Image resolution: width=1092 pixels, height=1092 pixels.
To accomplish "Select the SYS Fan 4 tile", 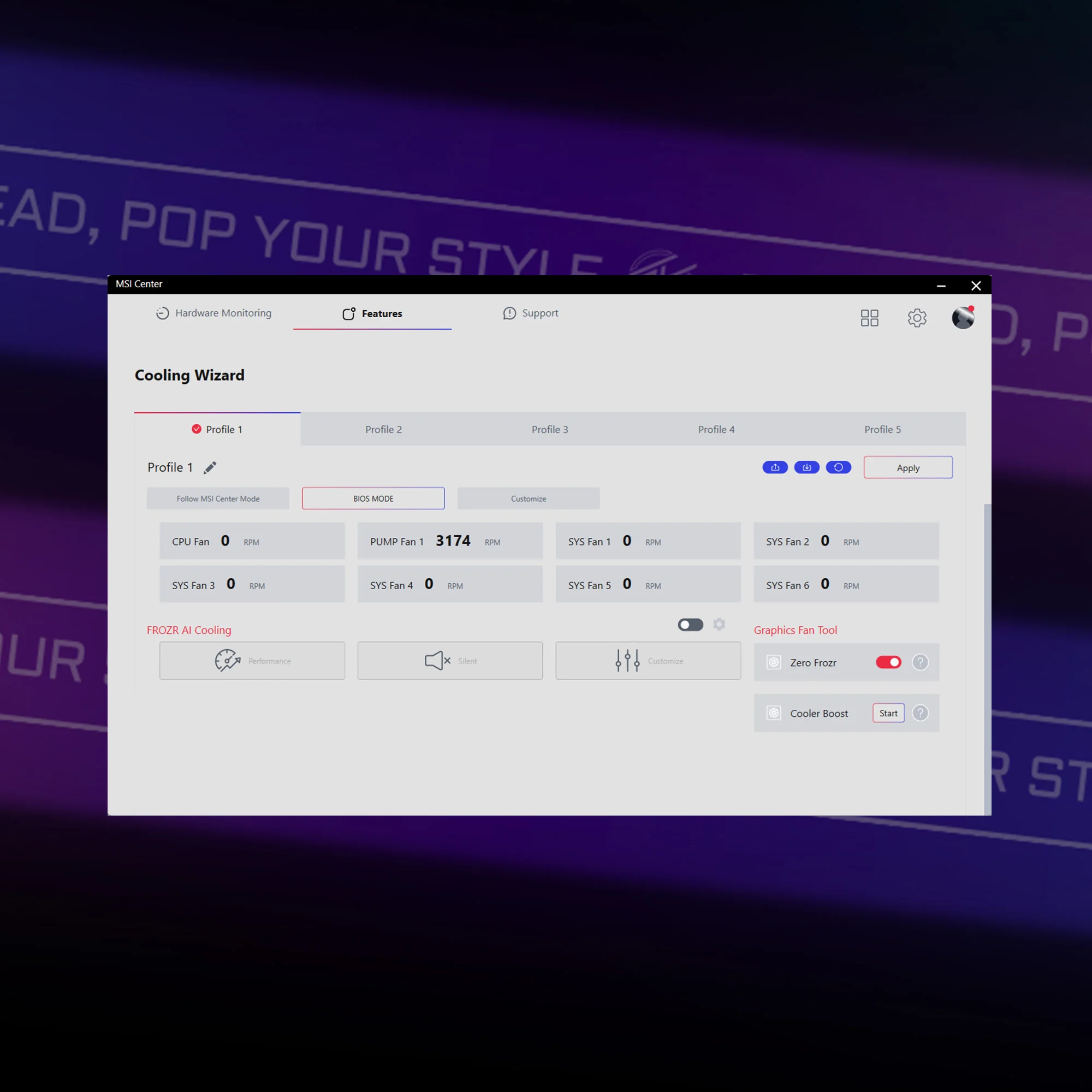I will [450, 584].
